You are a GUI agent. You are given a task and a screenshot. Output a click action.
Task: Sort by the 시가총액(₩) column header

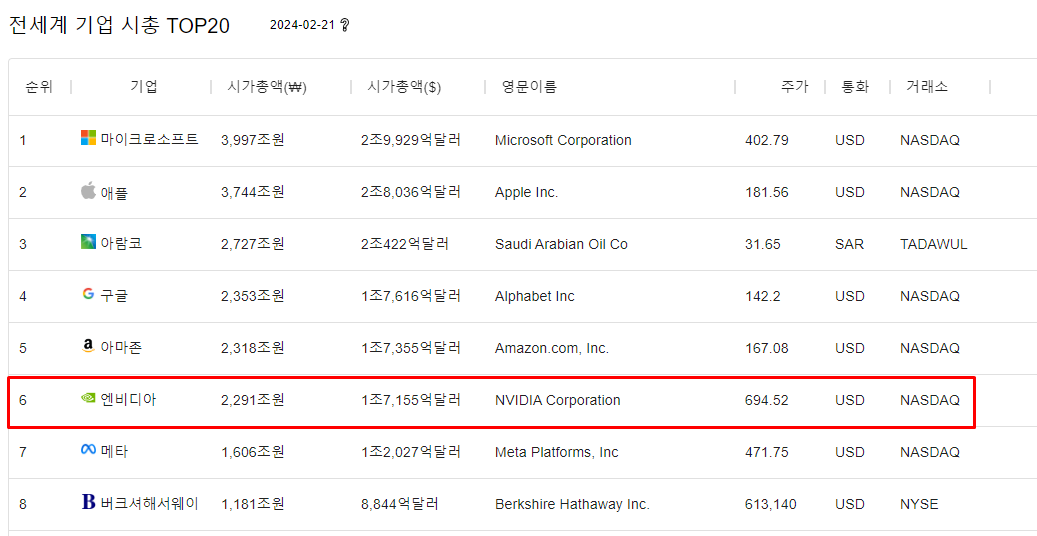coord(267,87)
